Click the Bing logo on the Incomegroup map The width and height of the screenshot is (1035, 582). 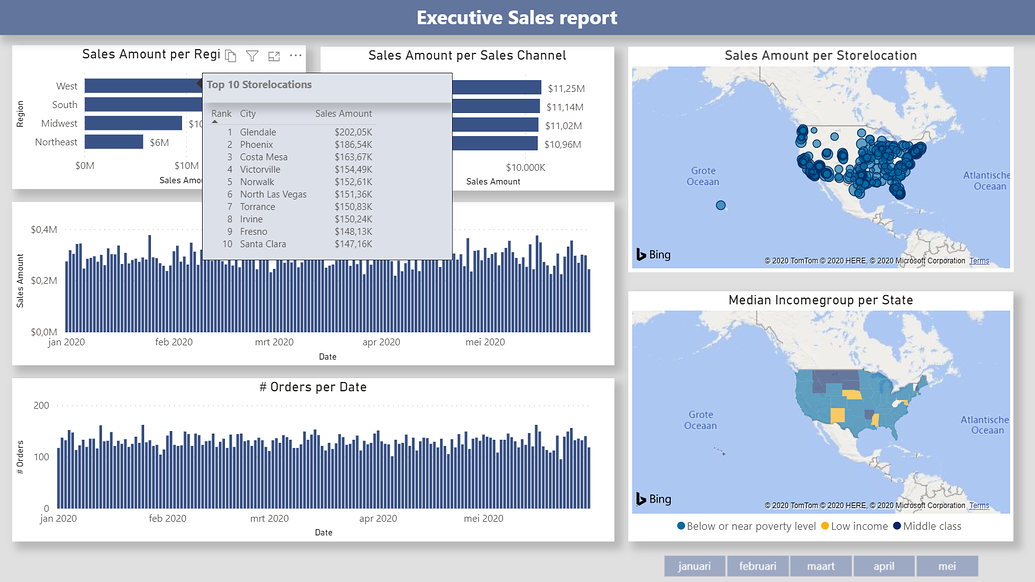(652, 499)
